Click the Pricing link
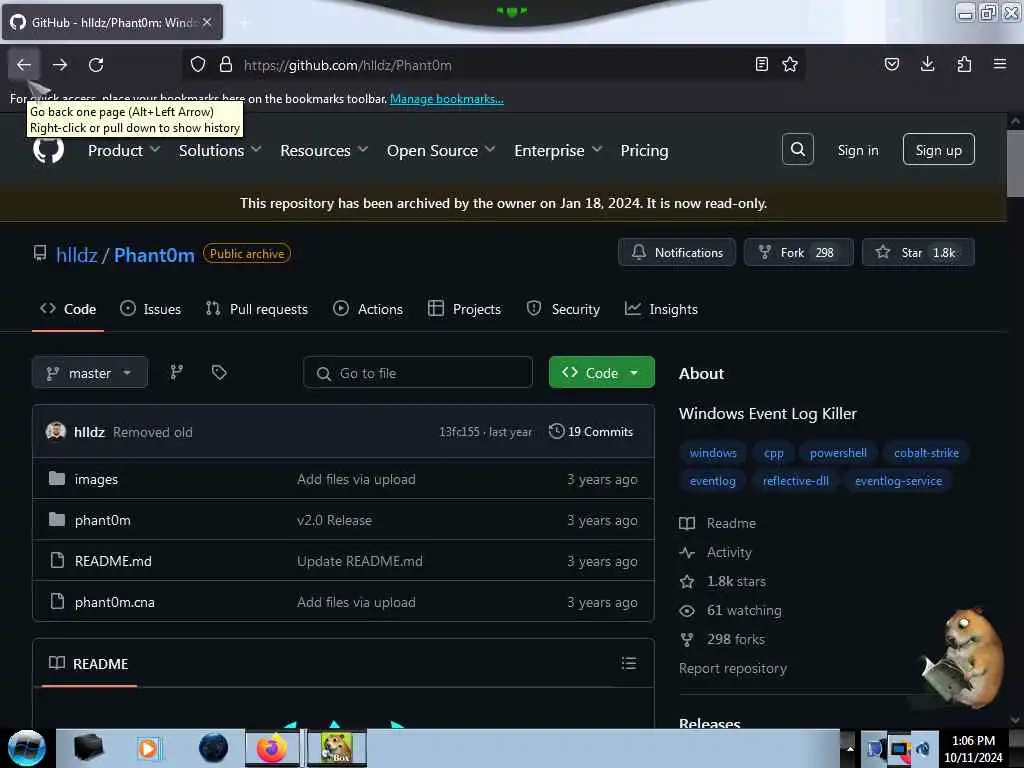 (645, 150)
